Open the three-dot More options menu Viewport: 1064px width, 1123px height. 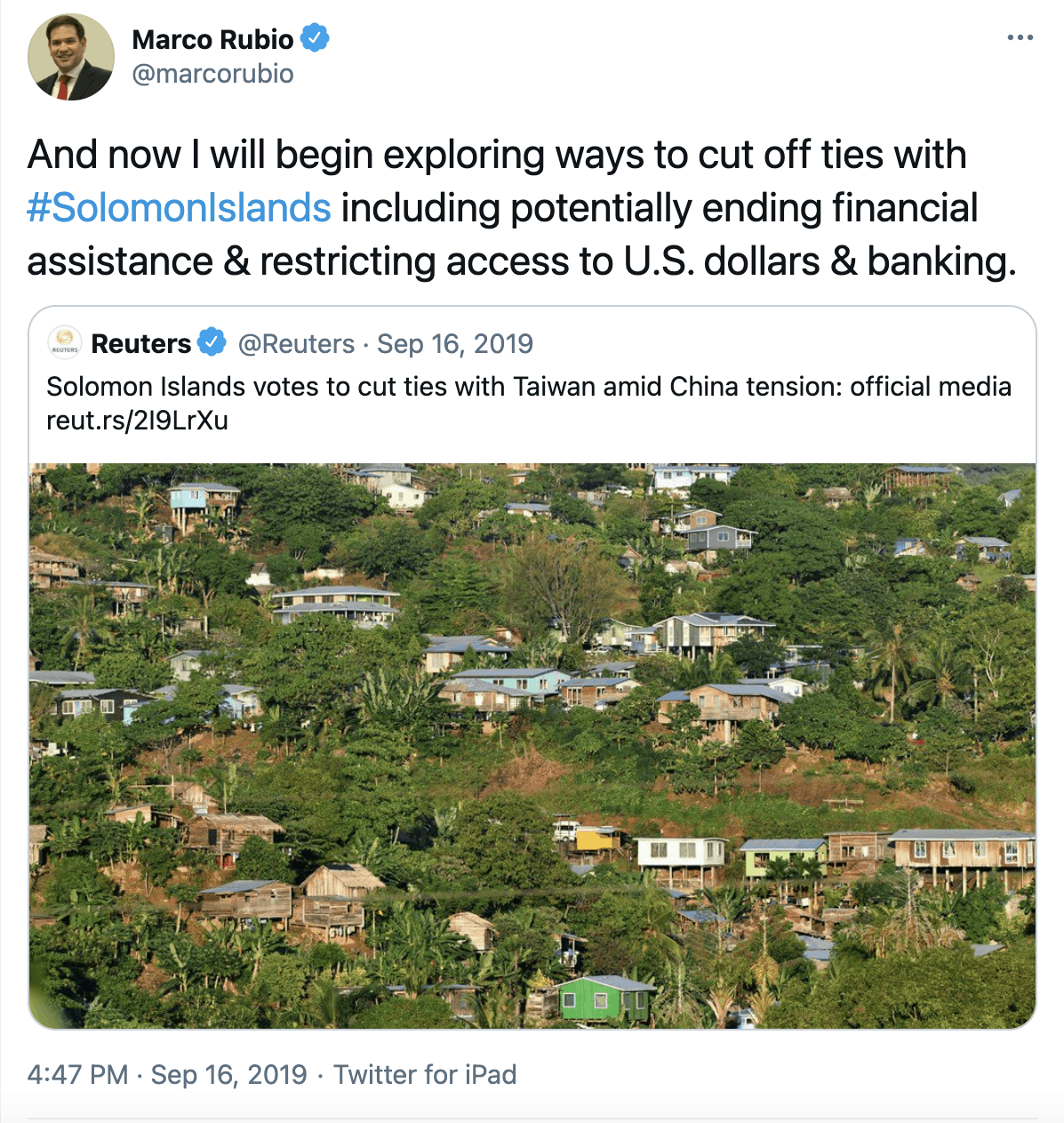click(x=1020, y=38)
